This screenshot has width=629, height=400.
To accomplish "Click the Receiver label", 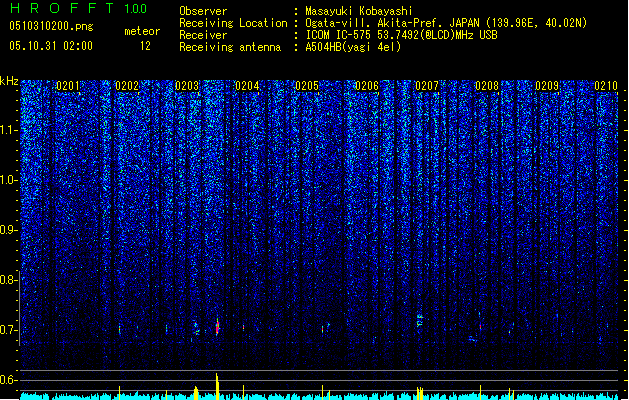I will [x=203, y=35].
